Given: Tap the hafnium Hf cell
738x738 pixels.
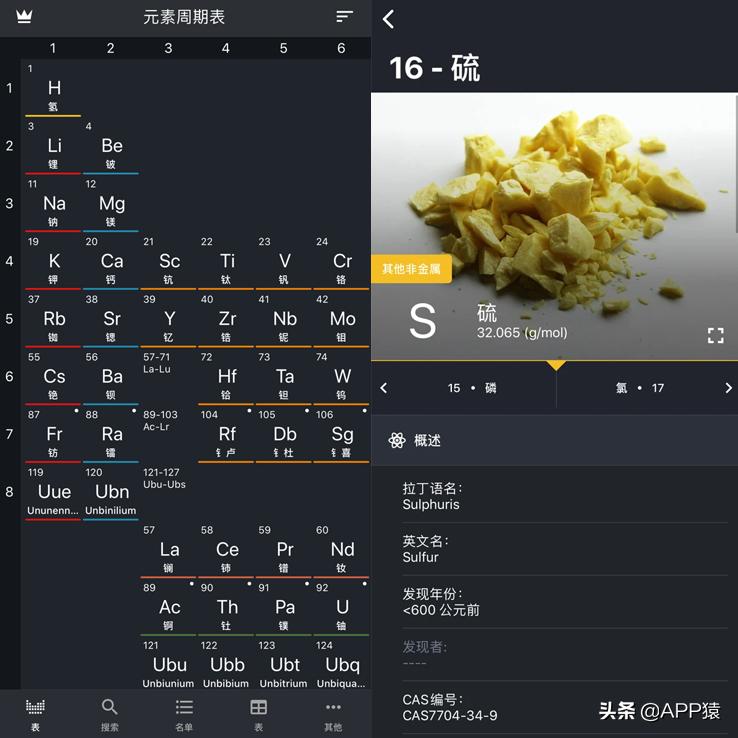Looking at the screenshot, I should 226,377.
